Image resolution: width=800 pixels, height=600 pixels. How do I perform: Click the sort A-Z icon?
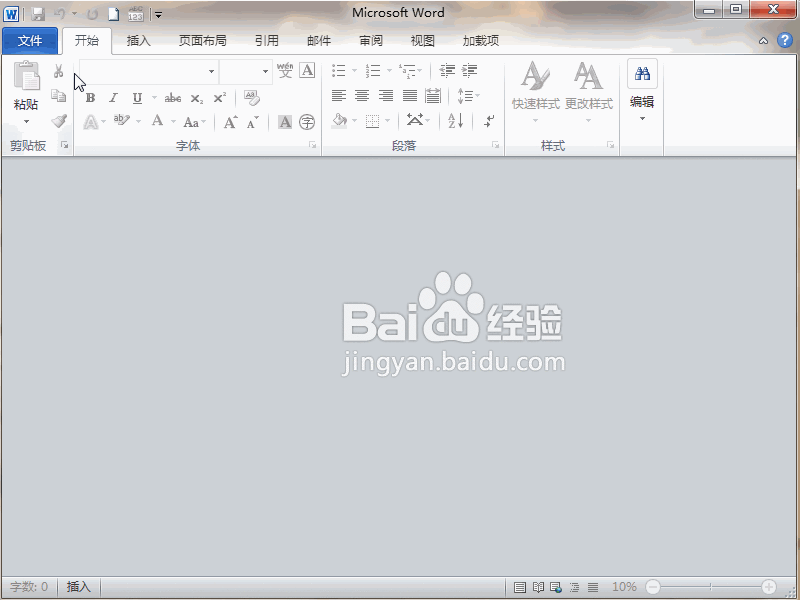click(455, 121)
